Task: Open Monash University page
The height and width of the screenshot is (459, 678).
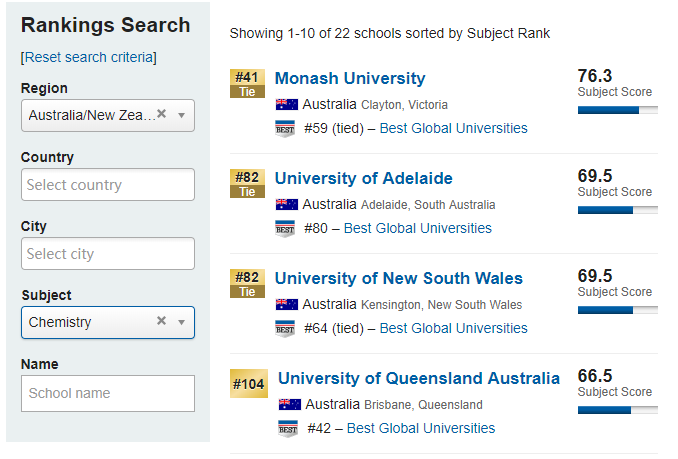Action: (x=350, y=78)
